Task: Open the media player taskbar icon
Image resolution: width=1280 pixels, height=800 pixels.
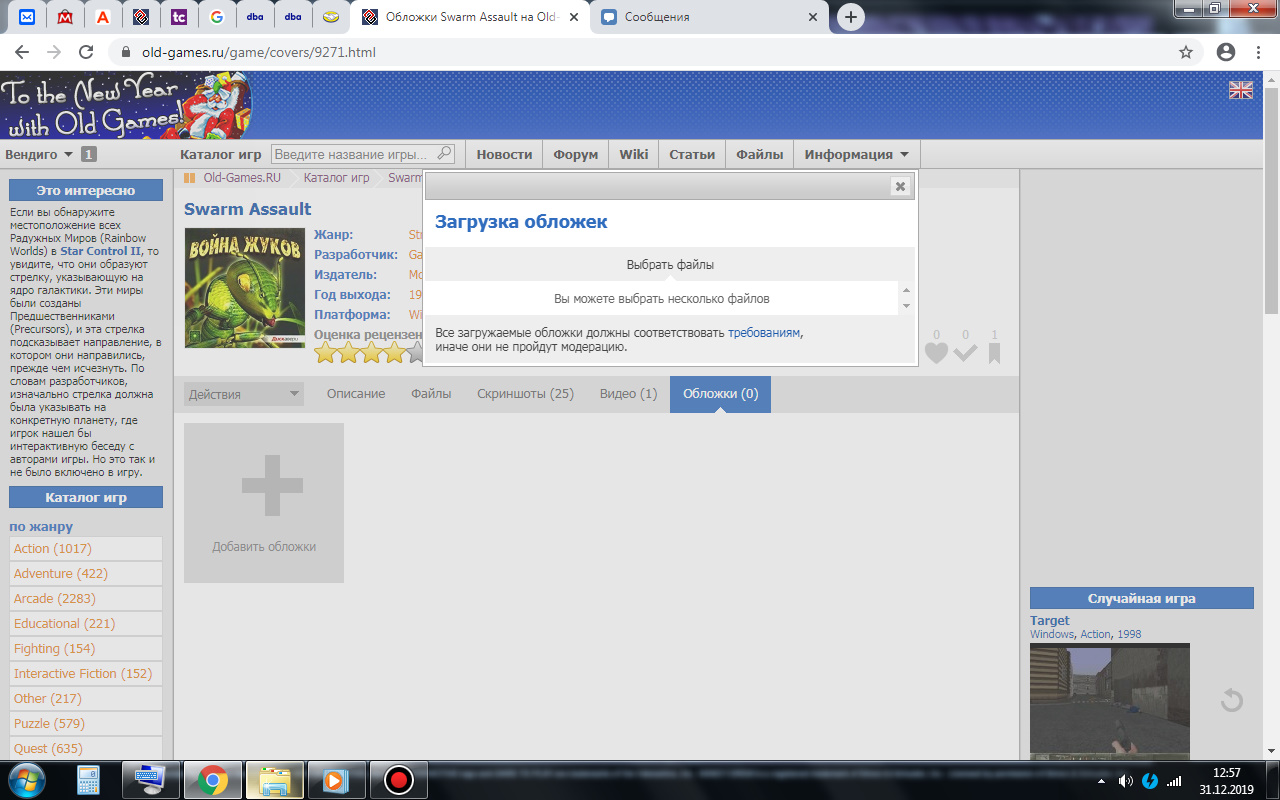Action: pos(337,779)
